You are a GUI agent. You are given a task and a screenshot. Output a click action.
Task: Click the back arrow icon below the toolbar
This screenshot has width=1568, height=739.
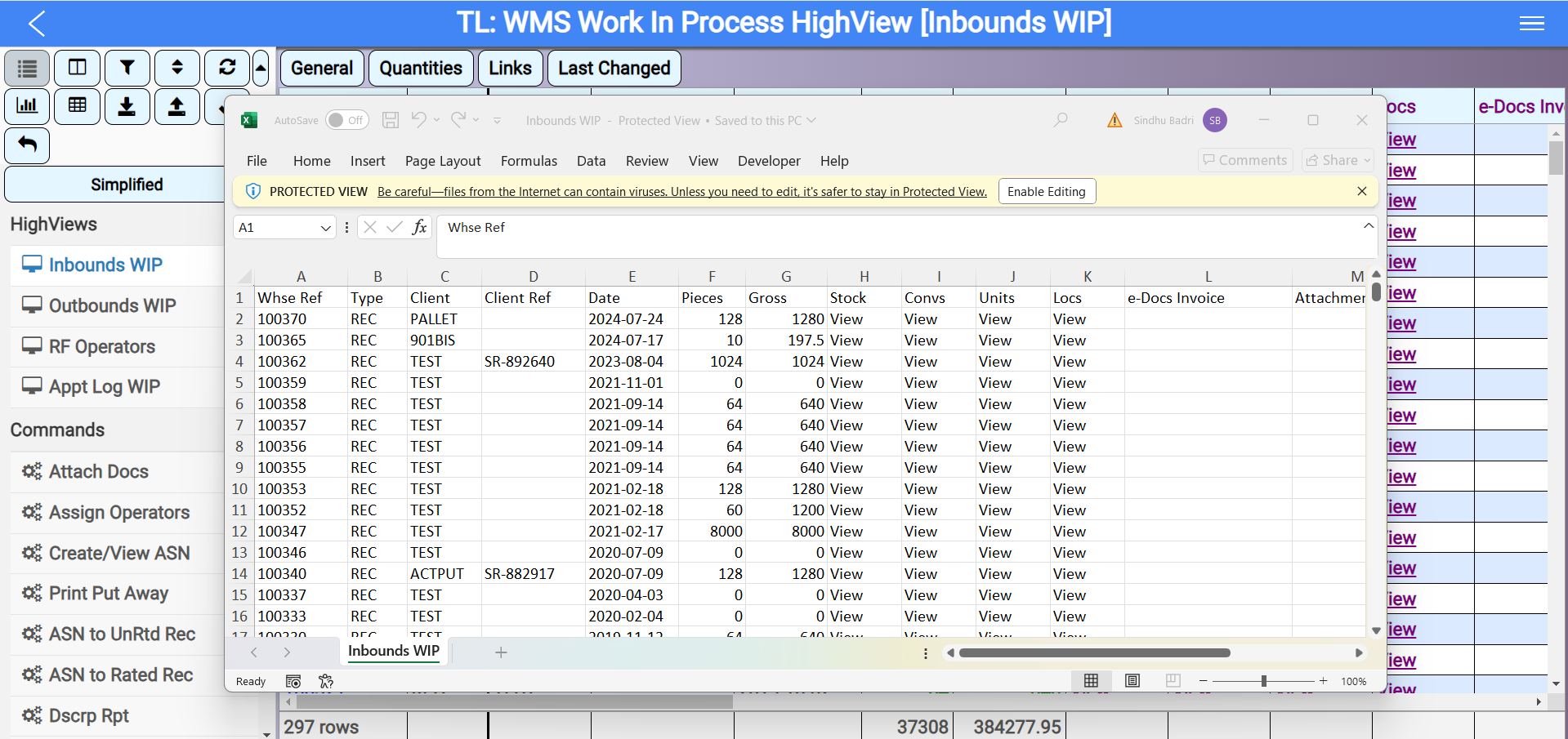point(27,145)
